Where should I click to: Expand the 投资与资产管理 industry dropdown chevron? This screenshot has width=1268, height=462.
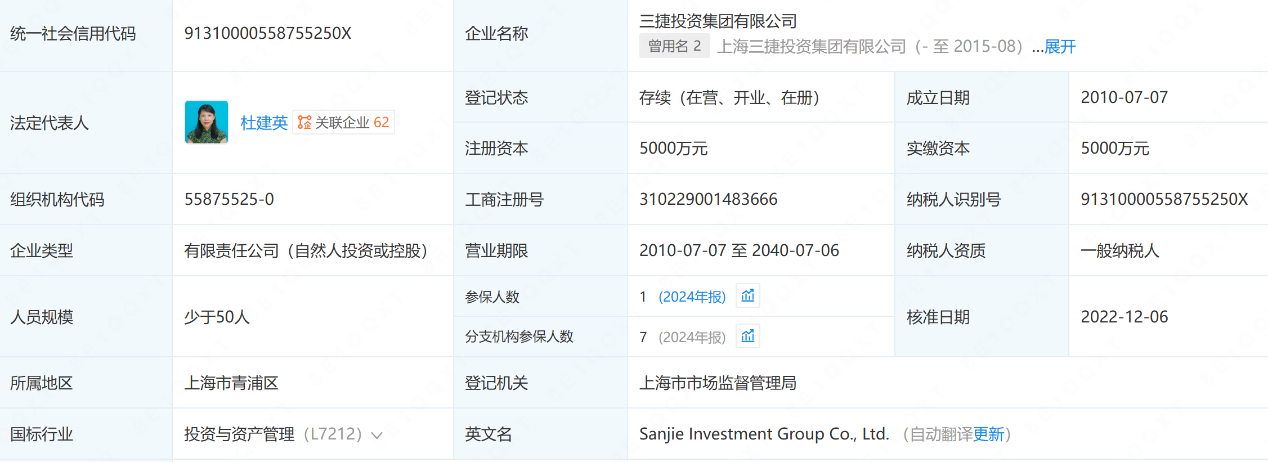point(377,435)
